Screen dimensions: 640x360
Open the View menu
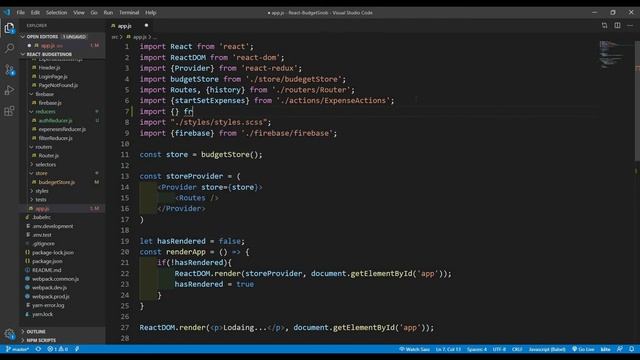click(79, 13)
